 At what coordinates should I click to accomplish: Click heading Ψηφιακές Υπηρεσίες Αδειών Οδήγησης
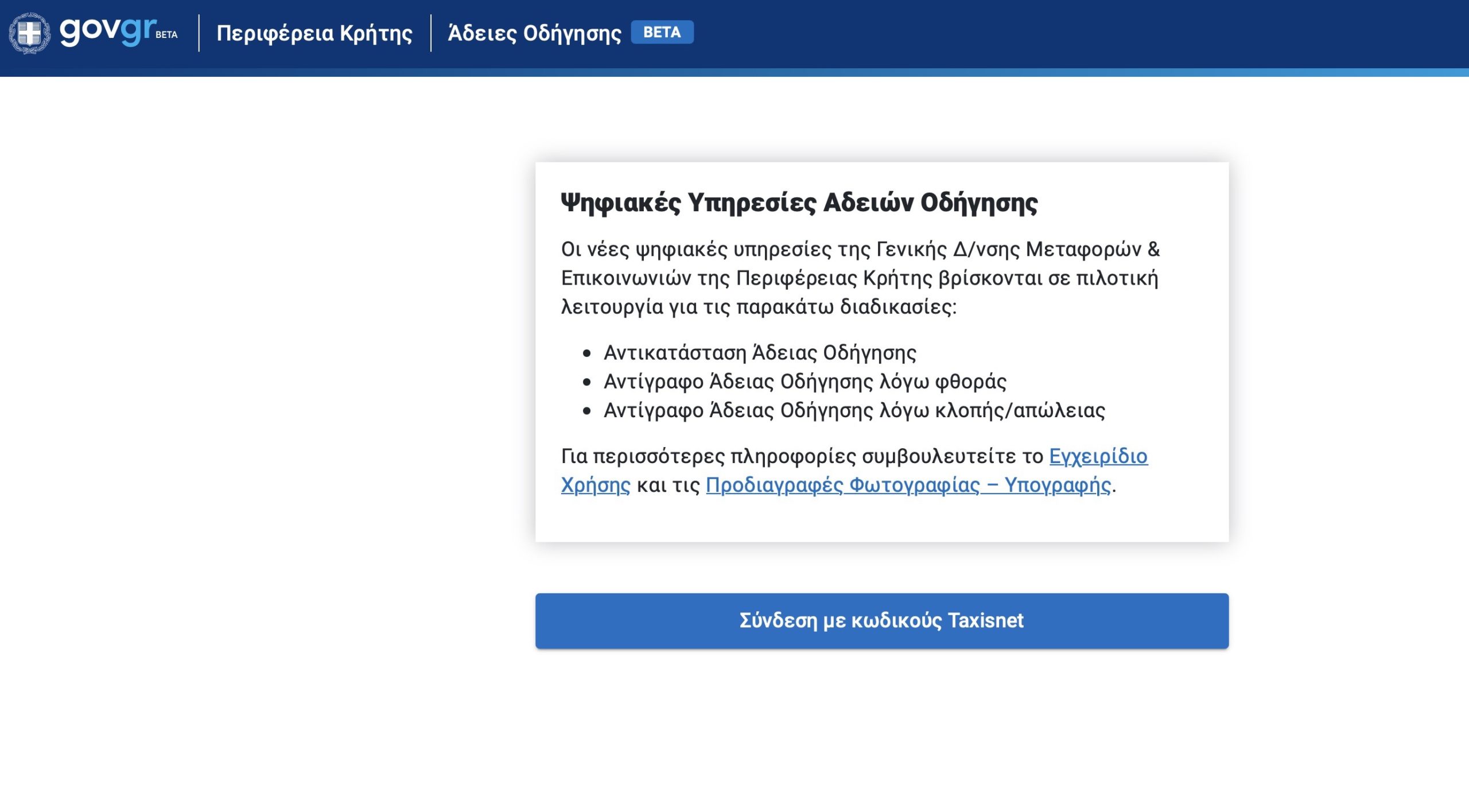click(799, 203)
